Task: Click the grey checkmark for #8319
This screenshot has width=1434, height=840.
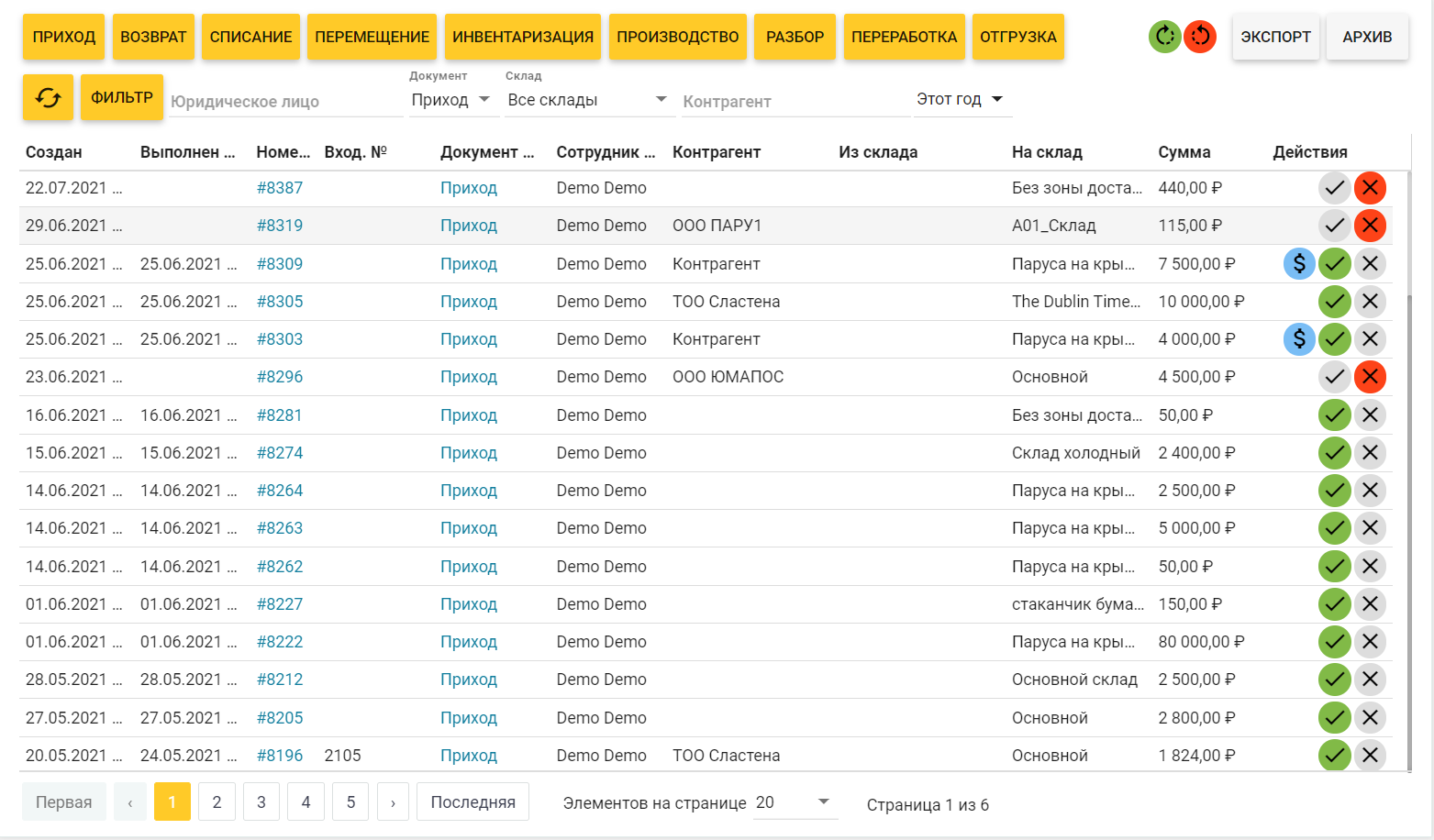Action: (x=1334, y=226)
